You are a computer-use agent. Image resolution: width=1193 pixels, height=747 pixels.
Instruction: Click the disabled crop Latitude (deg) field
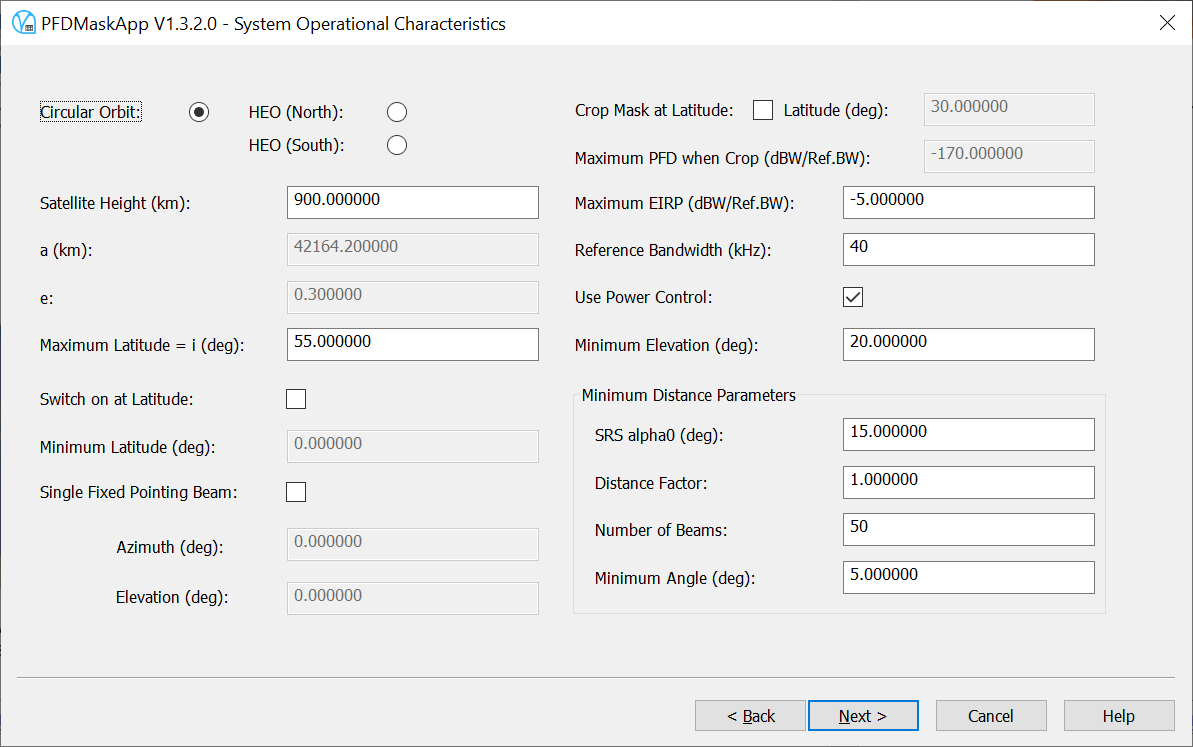(1009, 110)
